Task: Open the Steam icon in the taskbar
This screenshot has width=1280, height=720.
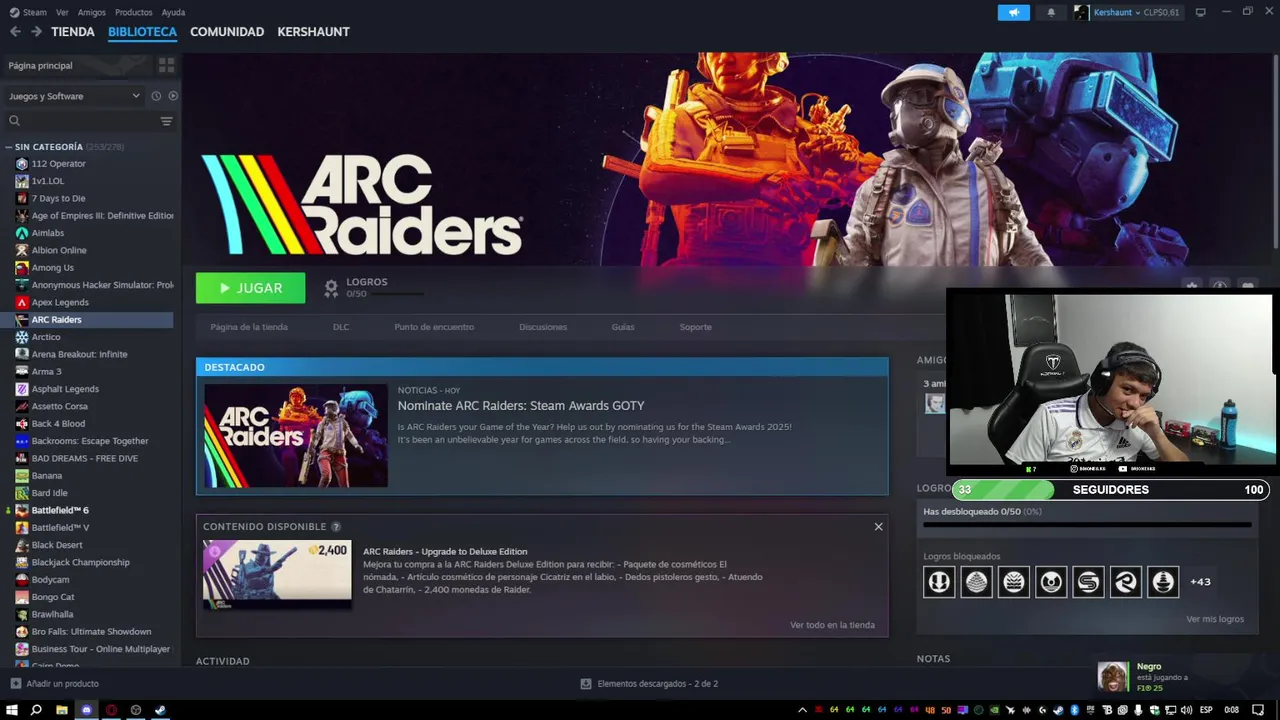Action: [x=160, y=710]
